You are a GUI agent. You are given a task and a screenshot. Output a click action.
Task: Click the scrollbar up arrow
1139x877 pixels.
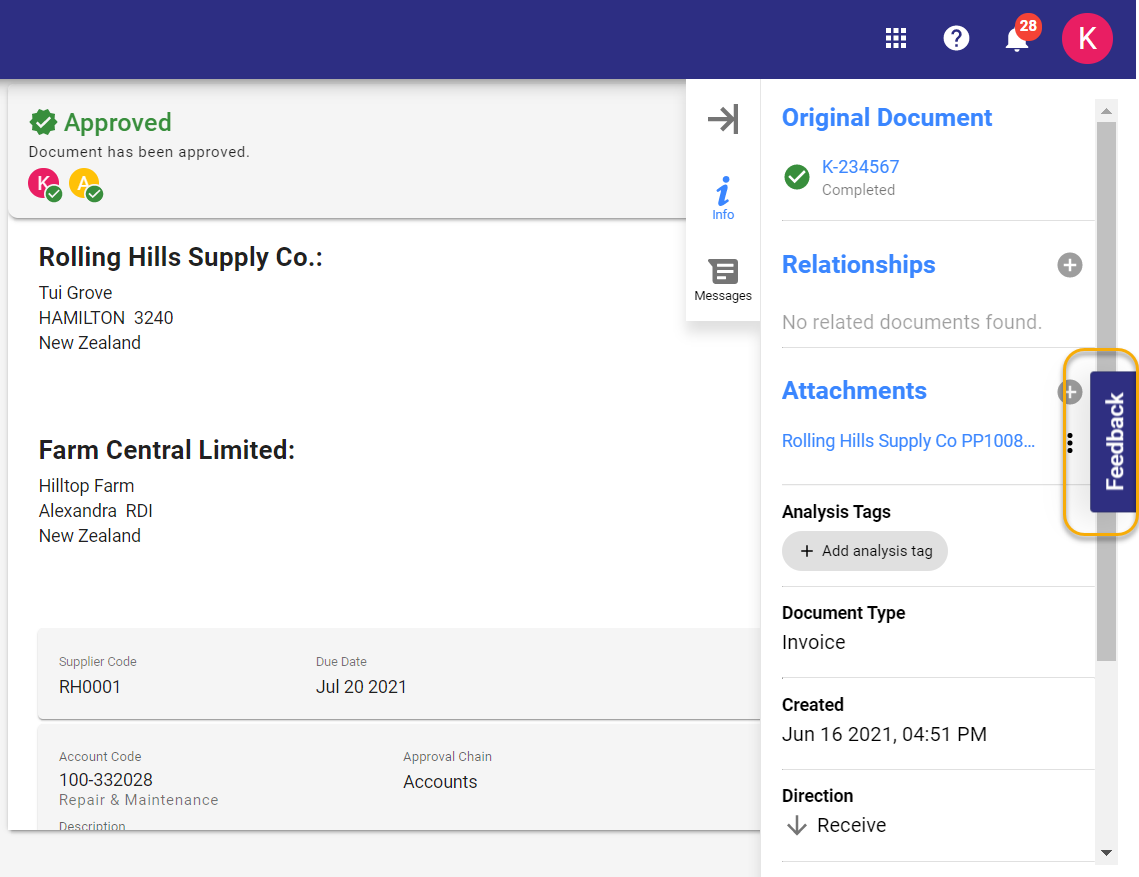[1106, 108]
